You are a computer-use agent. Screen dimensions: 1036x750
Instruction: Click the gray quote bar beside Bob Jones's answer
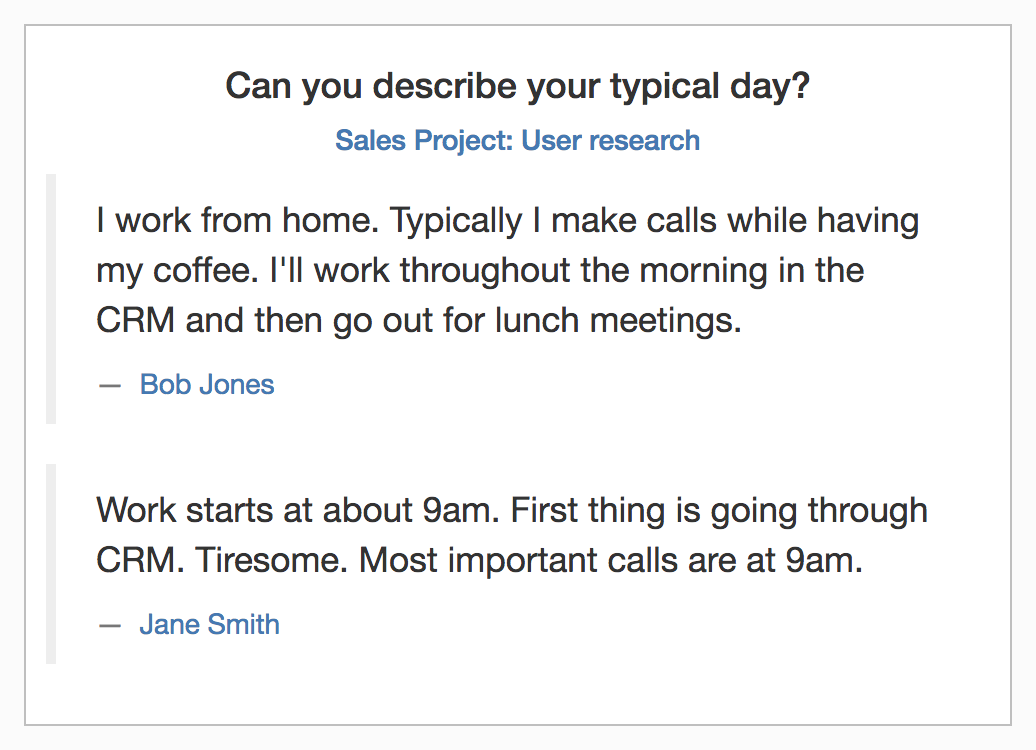coord(51,299)
